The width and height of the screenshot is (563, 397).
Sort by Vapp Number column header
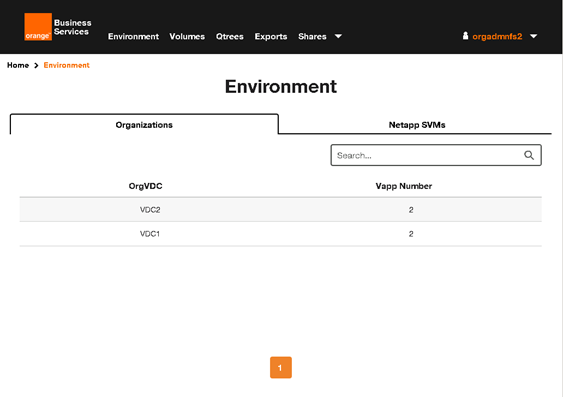[404, 186]
